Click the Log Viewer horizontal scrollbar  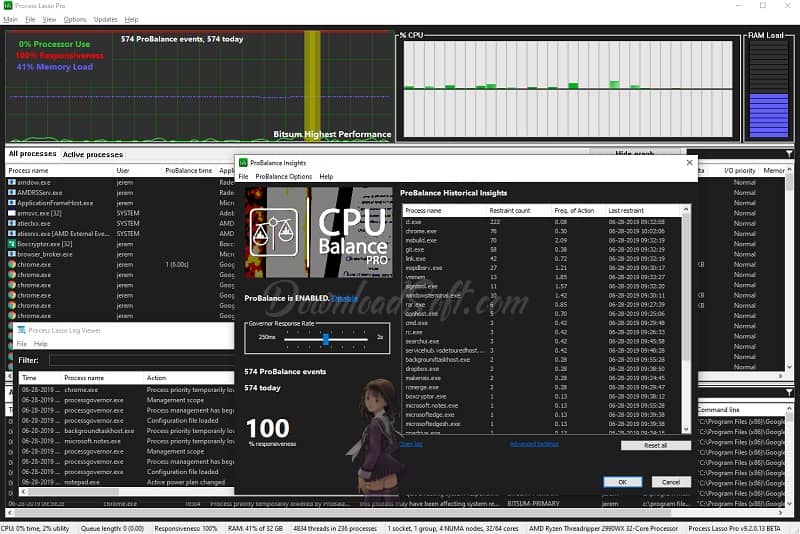click(127, 492)
